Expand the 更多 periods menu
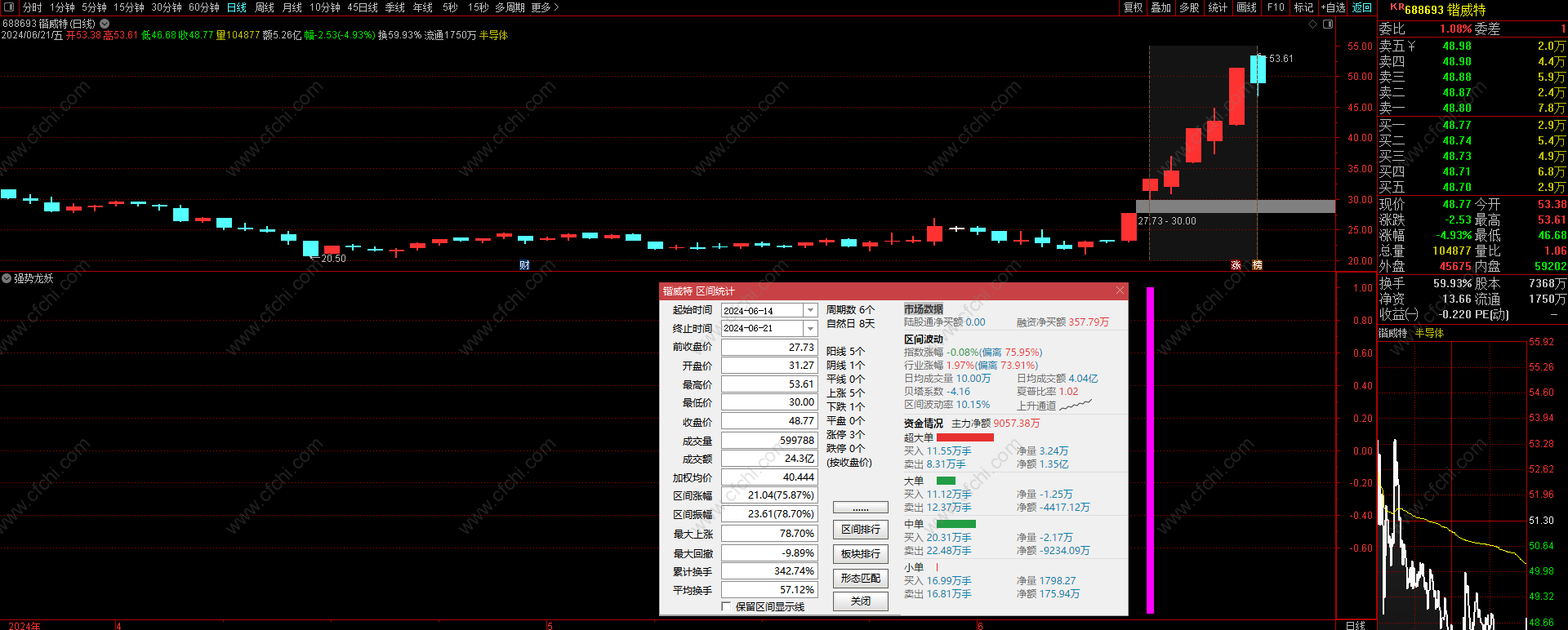The width and height of the screenshot is (1568, 630). [545, 7]
